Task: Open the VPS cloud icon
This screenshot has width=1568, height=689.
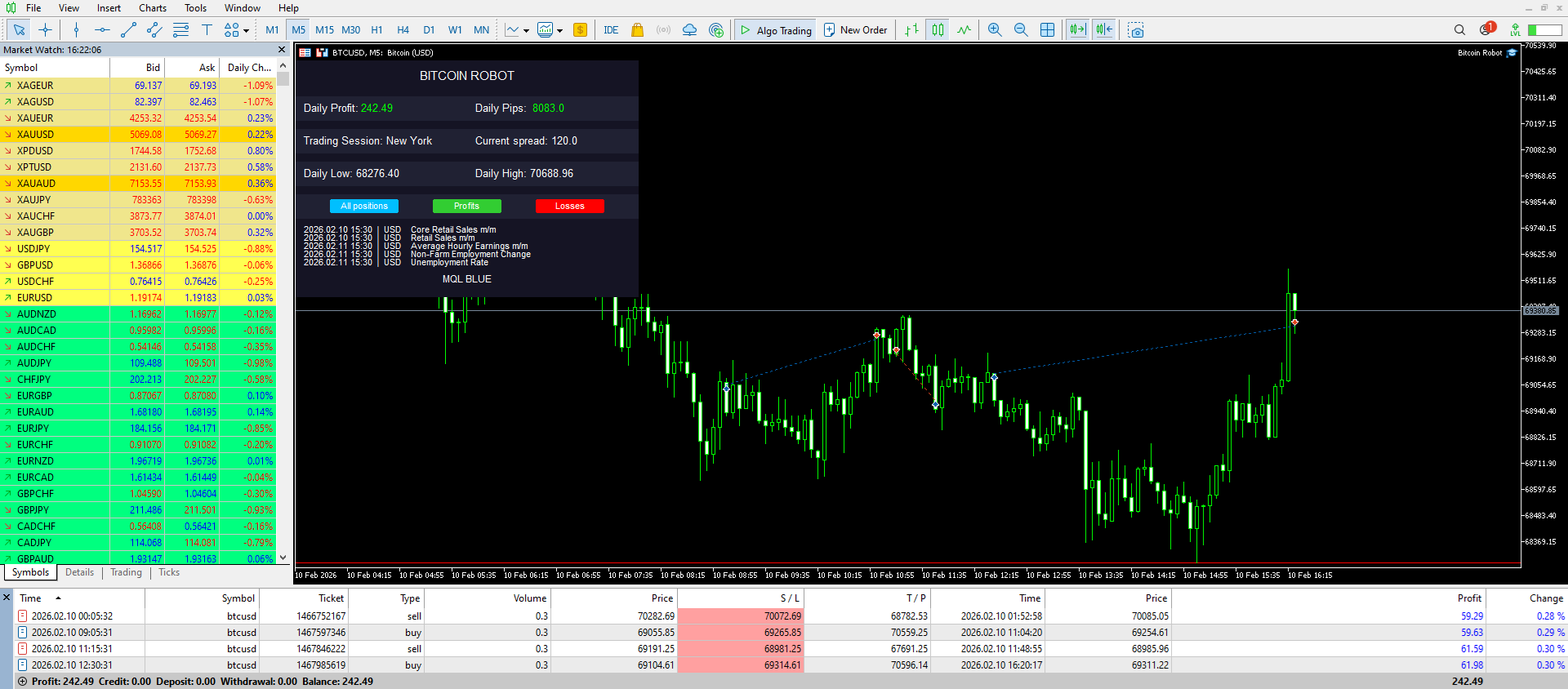Action: coord(689,30)
